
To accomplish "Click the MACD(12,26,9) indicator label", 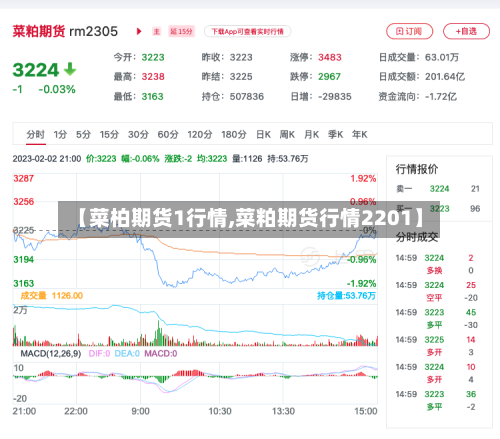I will coord(51,353).
